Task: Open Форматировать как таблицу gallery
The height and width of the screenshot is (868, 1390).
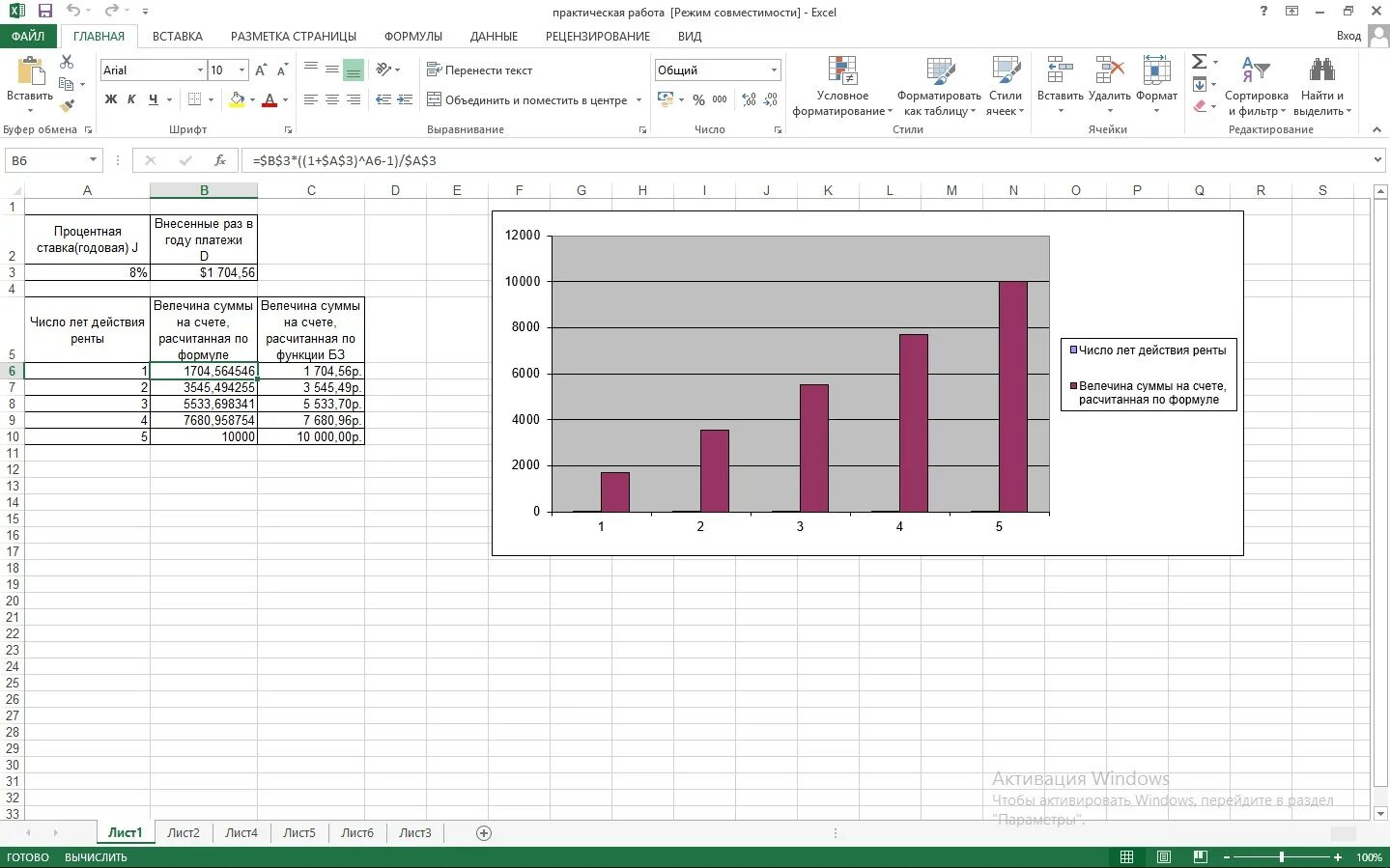Action: 939,87
